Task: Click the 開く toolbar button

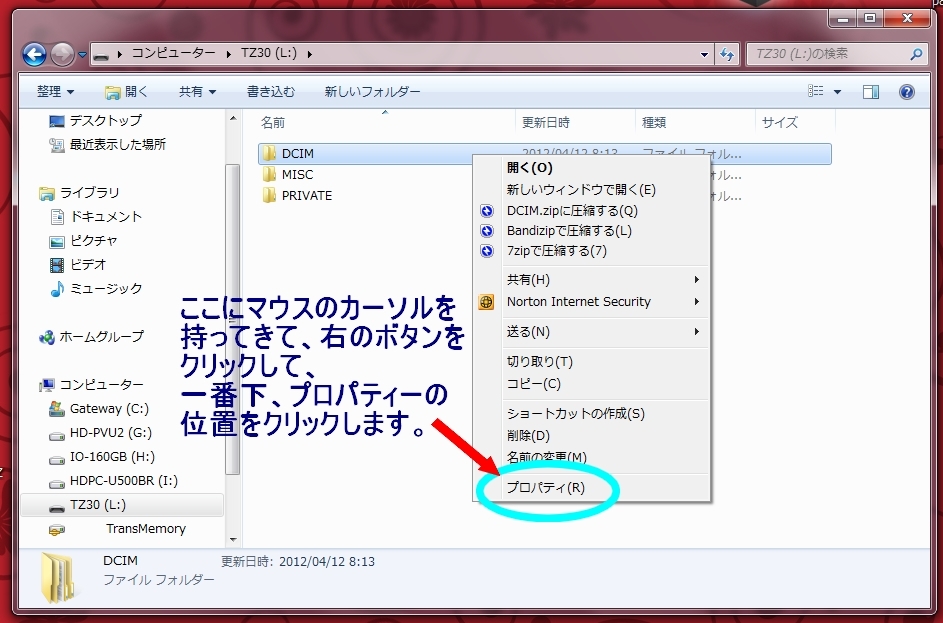Action: point(126,91)
